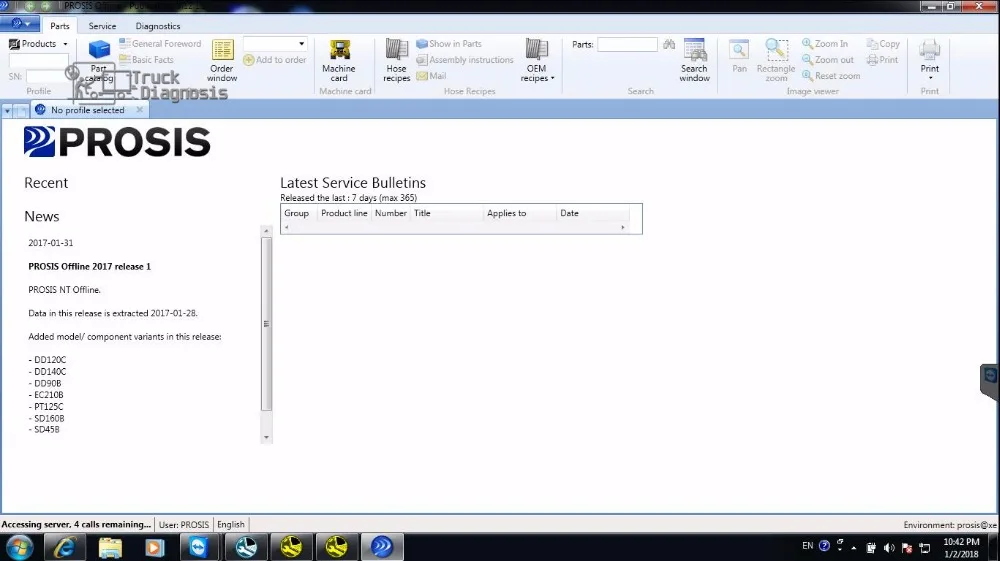This screenshot has width=1000, height=561.
Task: Click the PROSIS Offline 2017 release 1 headline
Action: click(89, 266)
